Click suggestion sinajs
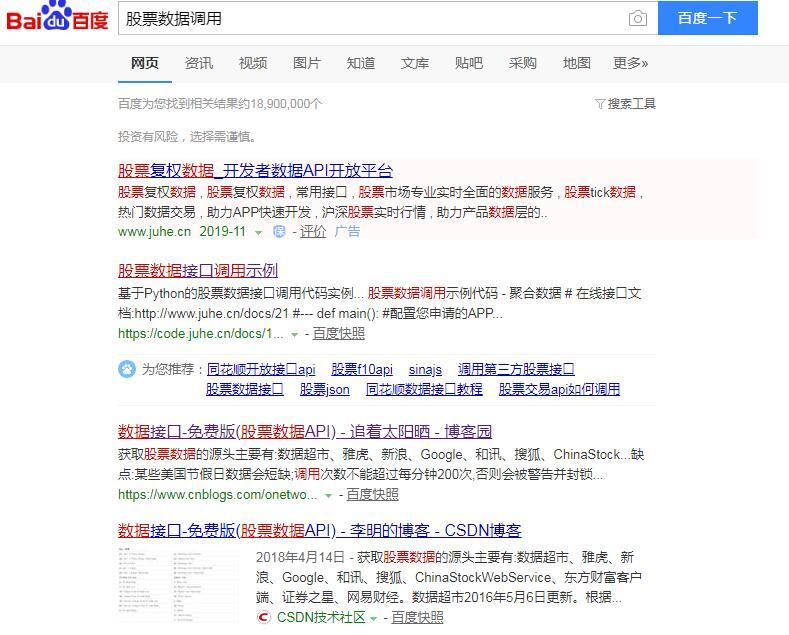Image resolution: width=789 pixels, height=635 pixels. pyautogui.click(x=425, y=369)
